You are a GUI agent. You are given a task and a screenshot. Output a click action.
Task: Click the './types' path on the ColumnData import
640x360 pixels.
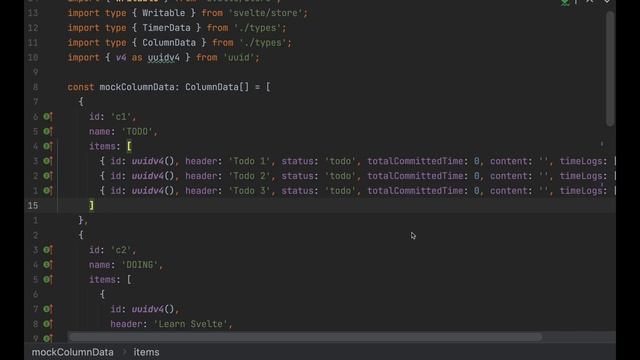pyautogui.click(x=263, y=42)
